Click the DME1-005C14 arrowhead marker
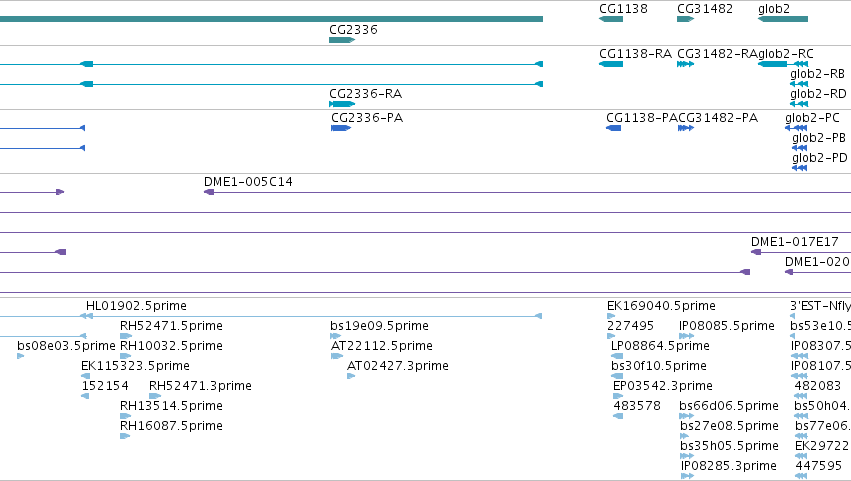This screenshot has width=851, height=481. pyautogui.click(x=209, y=192)
